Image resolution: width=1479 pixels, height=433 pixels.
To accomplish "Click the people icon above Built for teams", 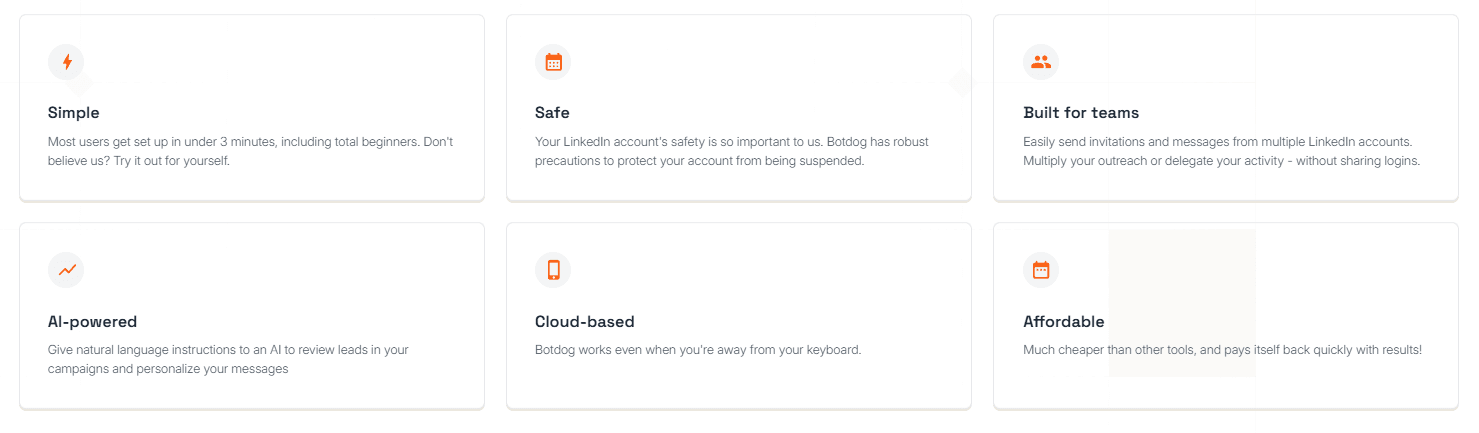I will (1041, 62).
